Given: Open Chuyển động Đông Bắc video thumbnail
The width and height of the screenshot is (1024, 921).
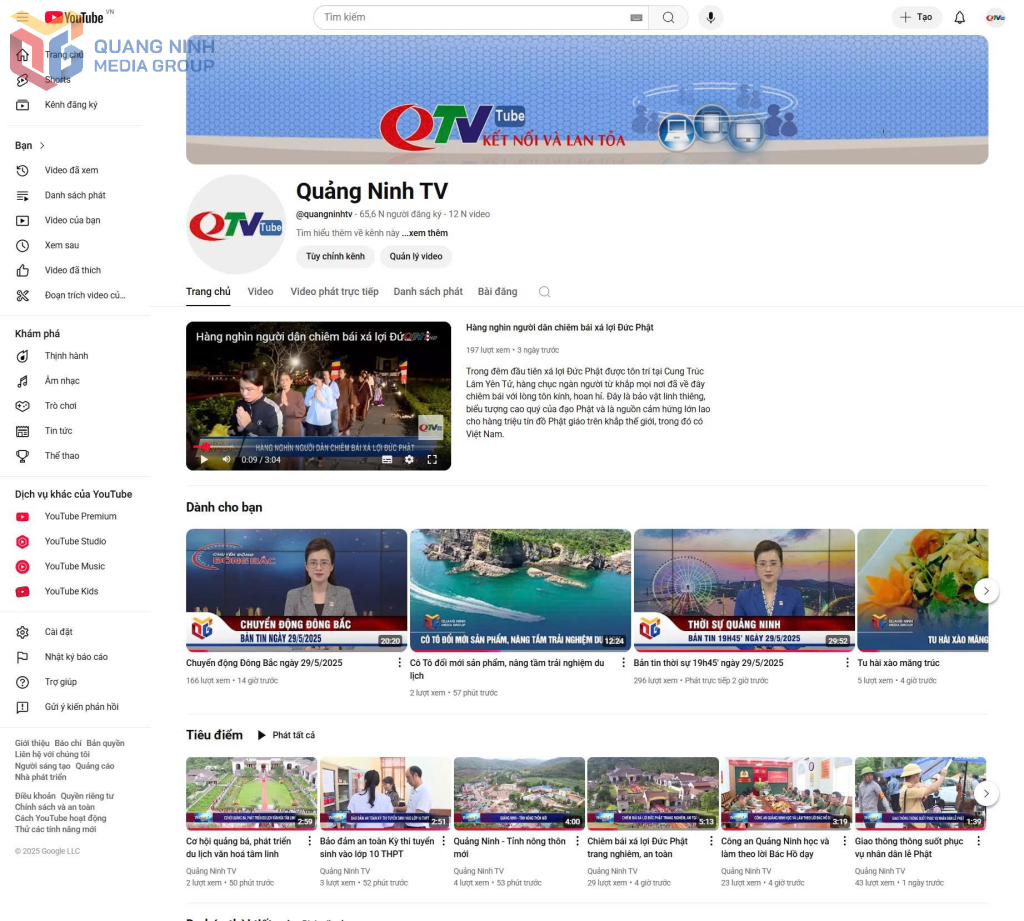Looking at the screenshot, I should click(296, 590).
